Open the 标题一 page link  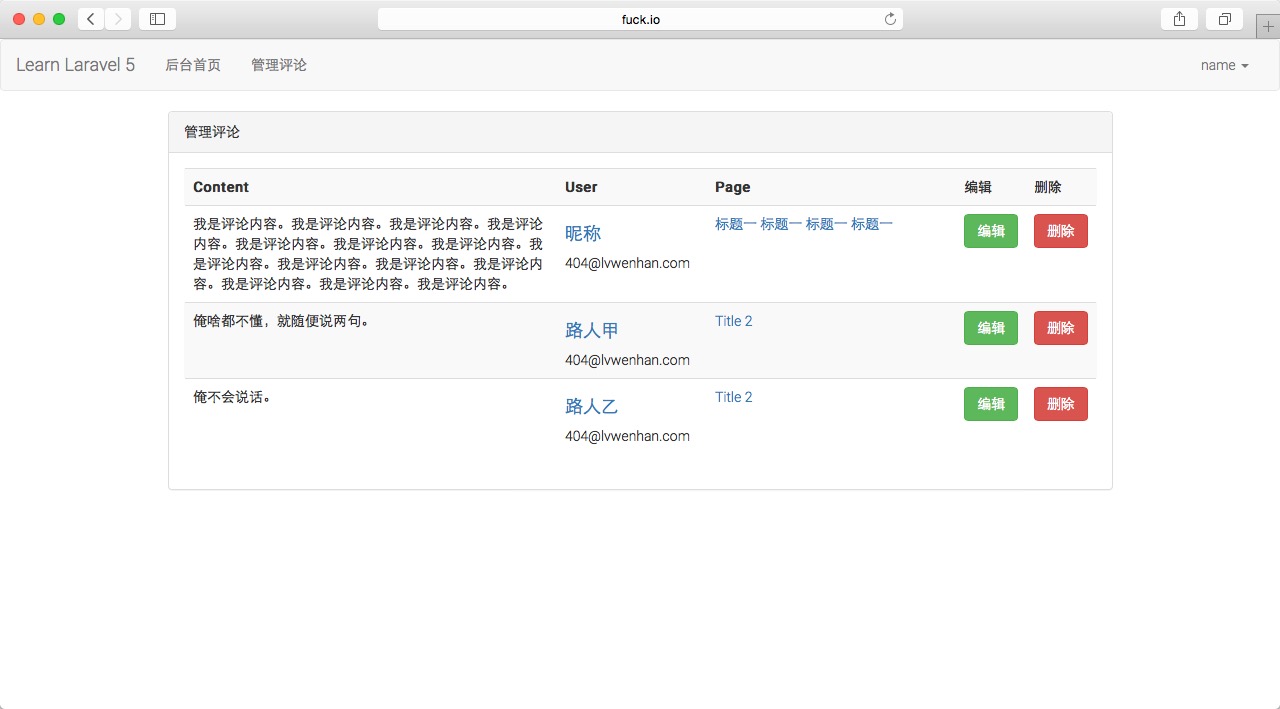804,223
